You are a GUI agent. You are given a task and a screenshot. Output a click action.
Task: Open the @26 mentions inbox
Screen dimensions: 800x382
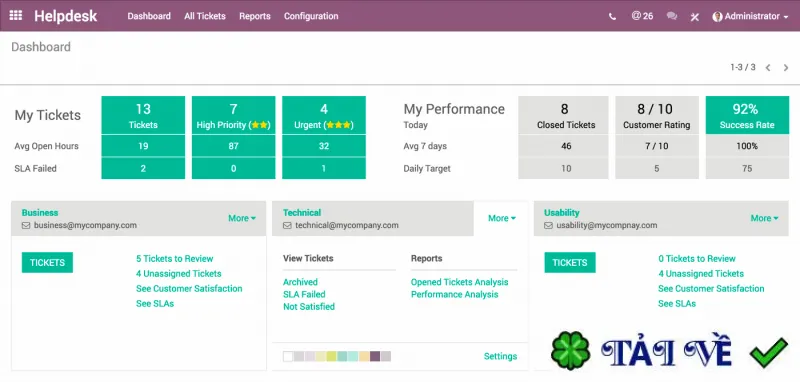point(642,16)
